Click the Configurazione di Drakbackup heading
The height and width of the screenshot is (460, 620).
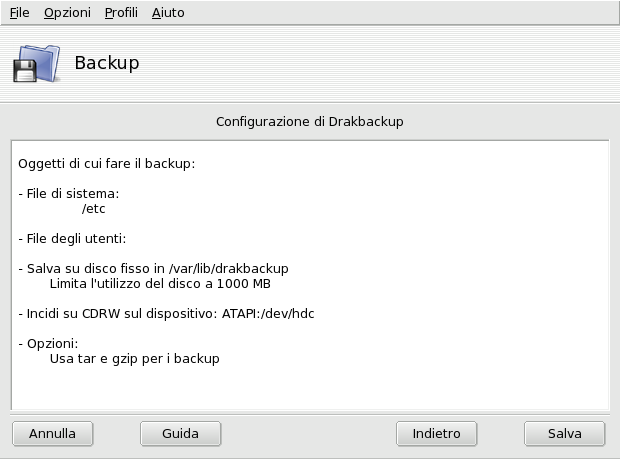click(x=310, y=121)
